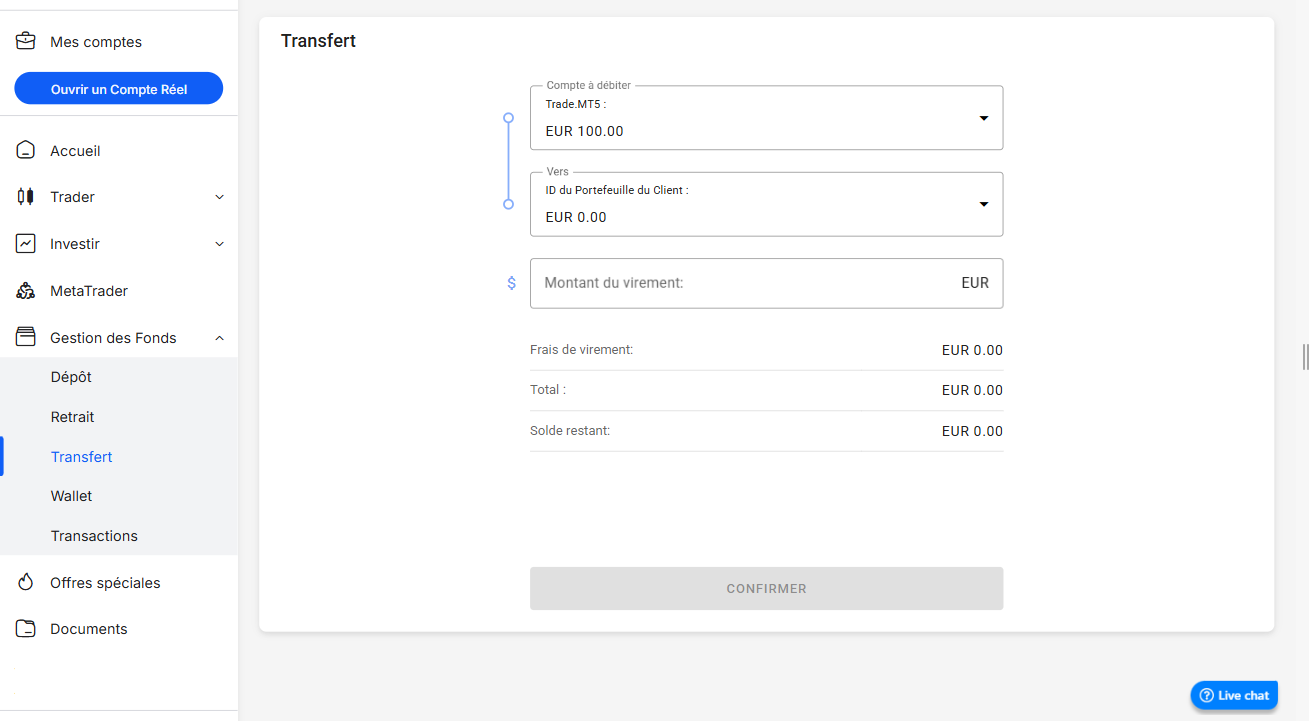
Task: Click the EUR 0.00 value beside Frais de virement
Action: 972,350
